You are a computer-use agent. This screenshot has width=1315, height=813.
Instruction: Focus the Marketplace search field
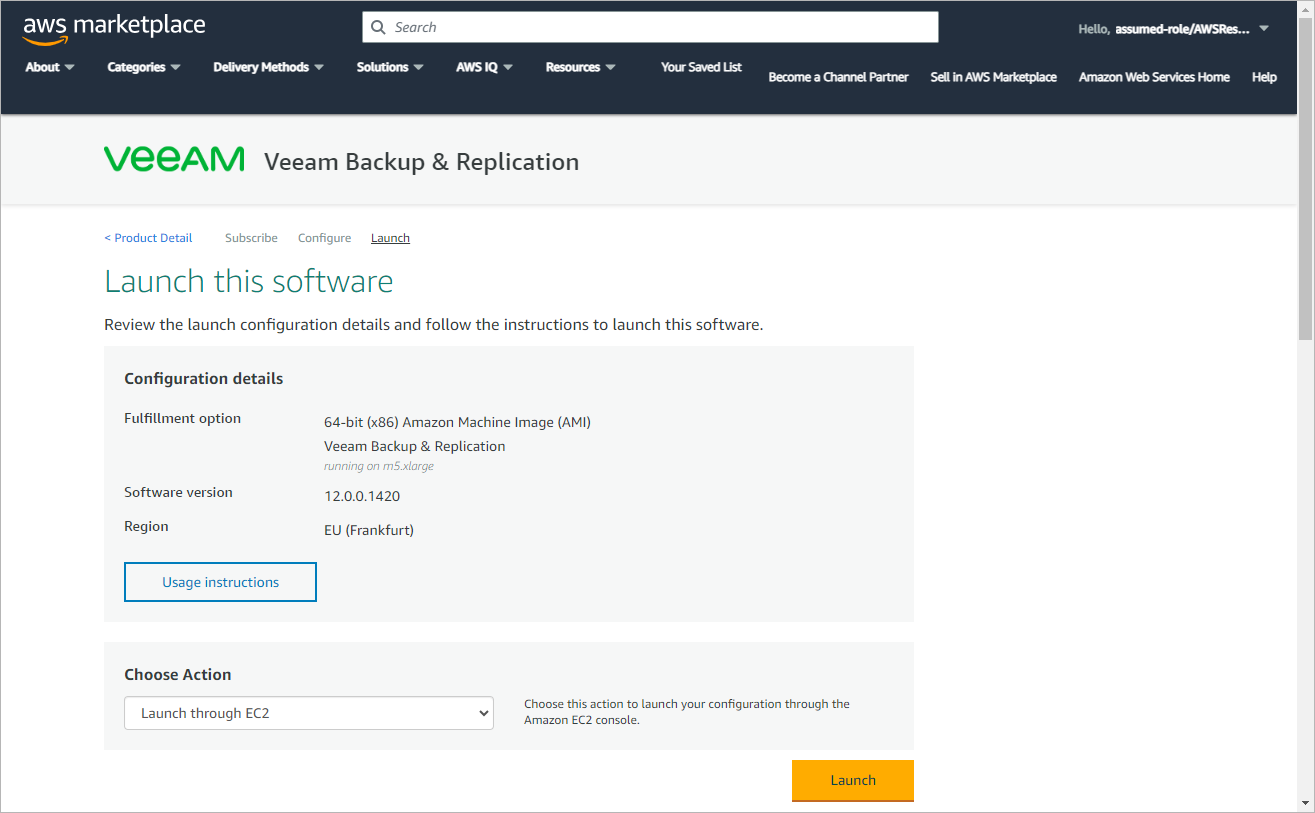[650, 27]
